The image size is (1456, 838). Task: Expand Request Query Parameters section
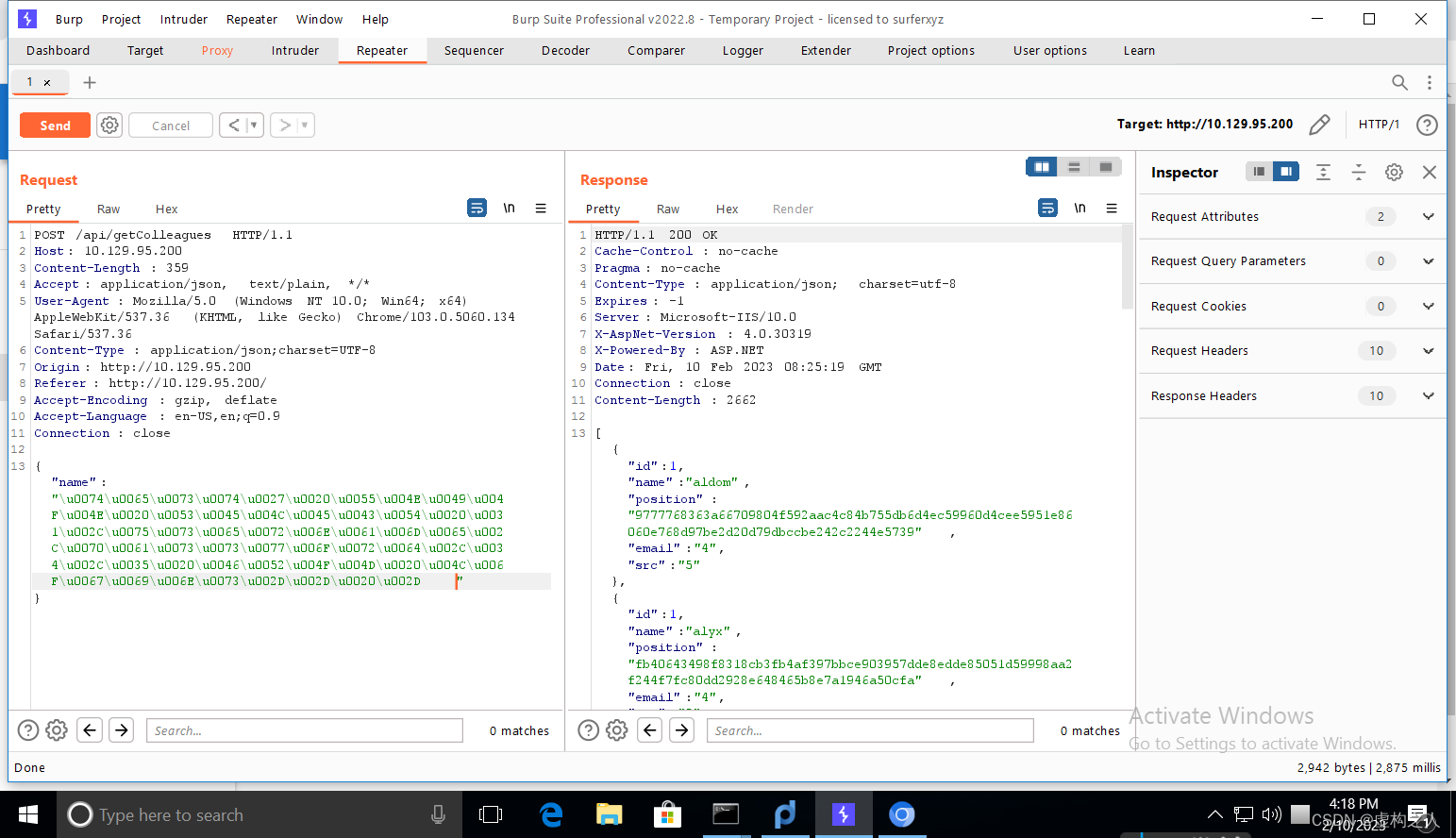click(x=1428, y=261)
